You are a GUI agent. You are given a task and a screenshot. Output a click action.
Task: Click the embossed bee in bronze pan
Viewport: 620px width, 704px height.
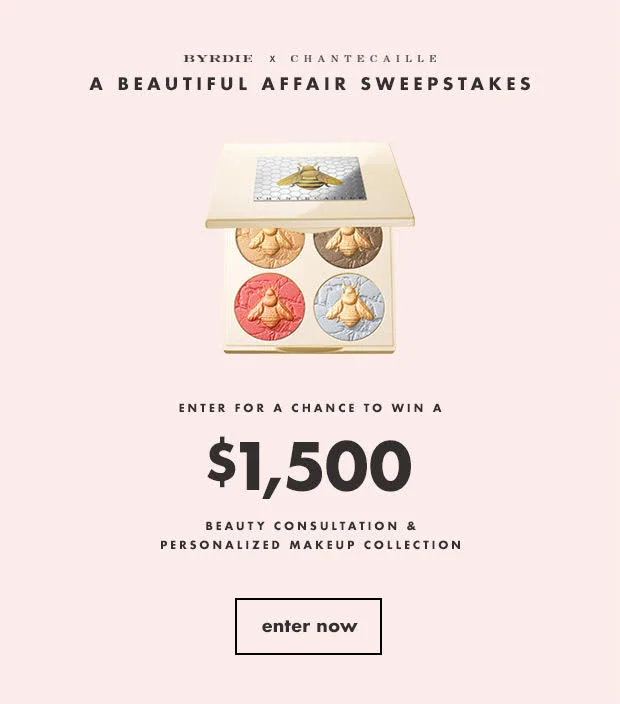pyautogui.click(x=348, y=243)
